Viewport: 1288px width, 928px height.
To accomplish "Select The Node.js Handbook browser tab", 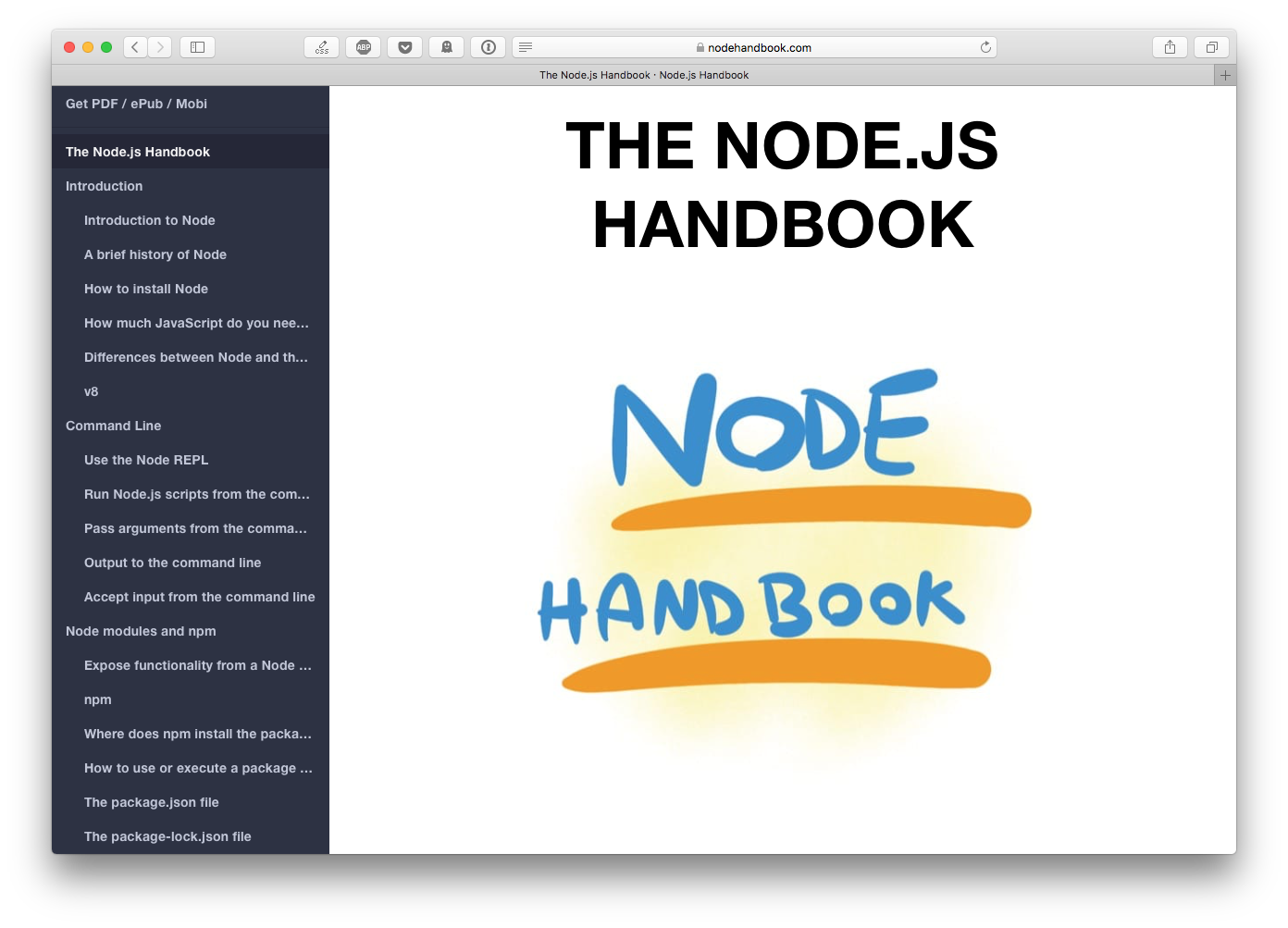I will pos(644,75).
